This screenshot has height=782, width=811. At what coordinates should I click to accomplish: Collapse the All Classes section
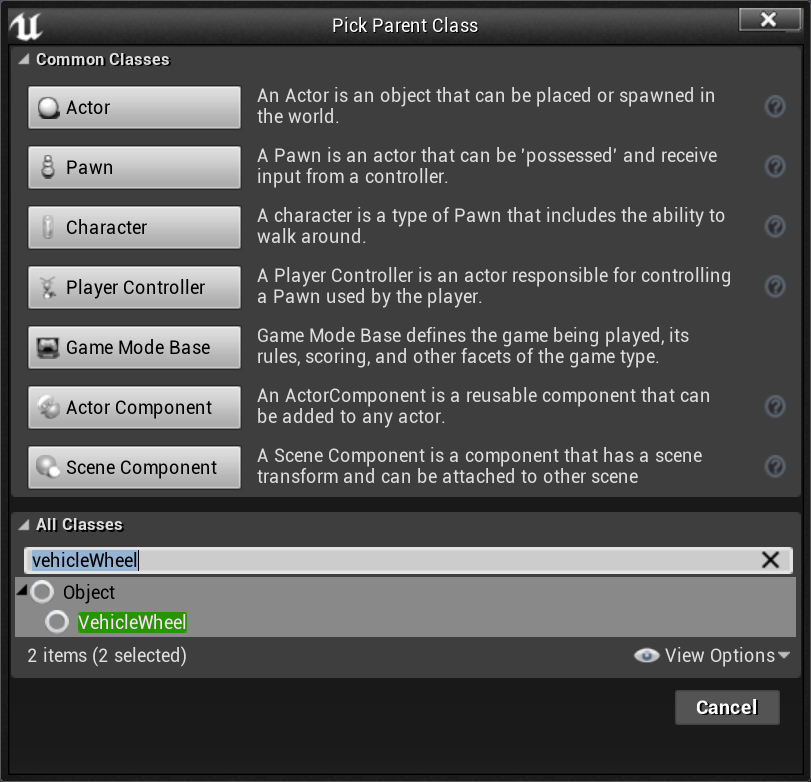click(x=25, y=525)
